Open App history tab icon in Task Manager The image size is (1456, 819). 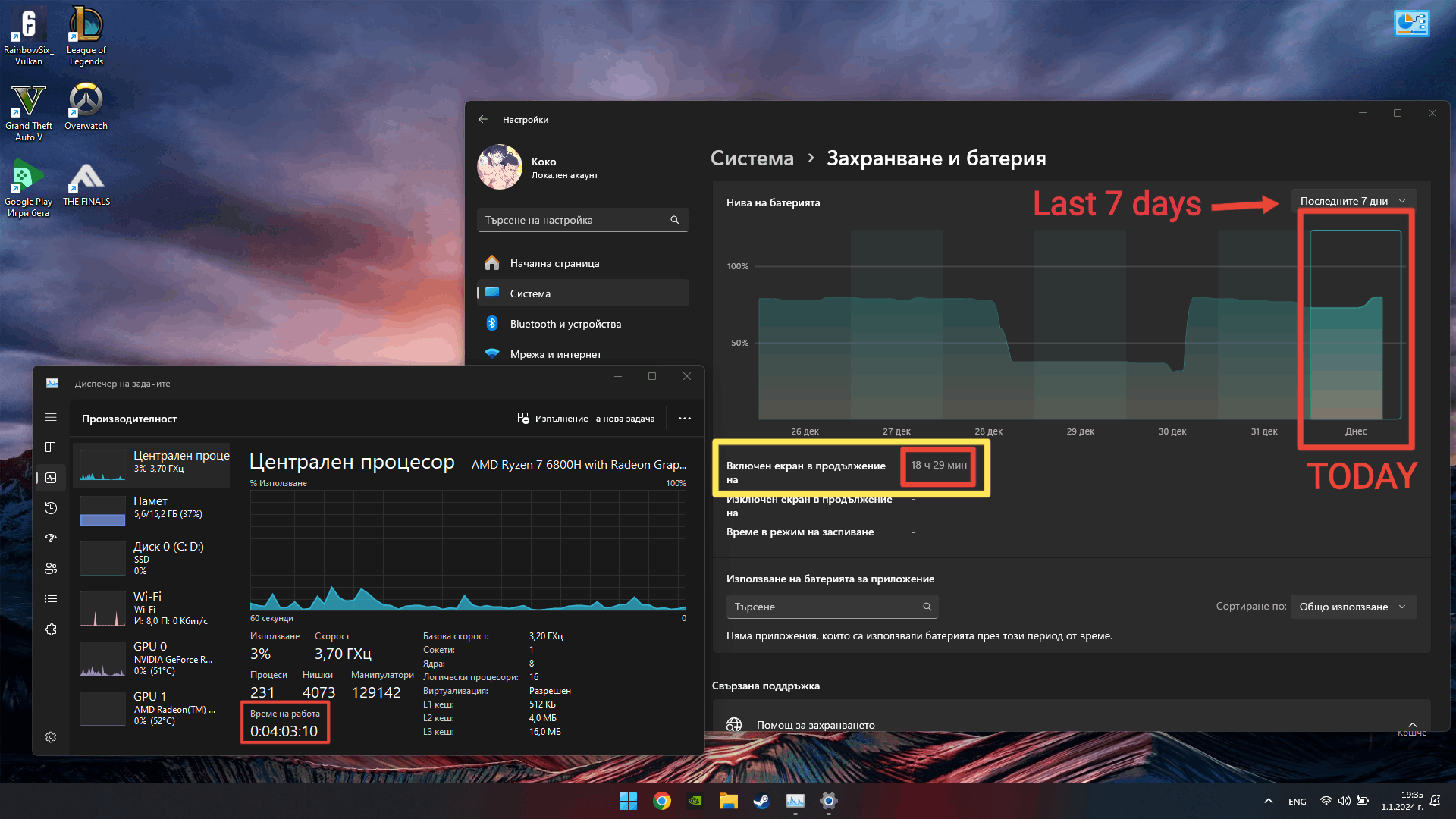(51, 508)
